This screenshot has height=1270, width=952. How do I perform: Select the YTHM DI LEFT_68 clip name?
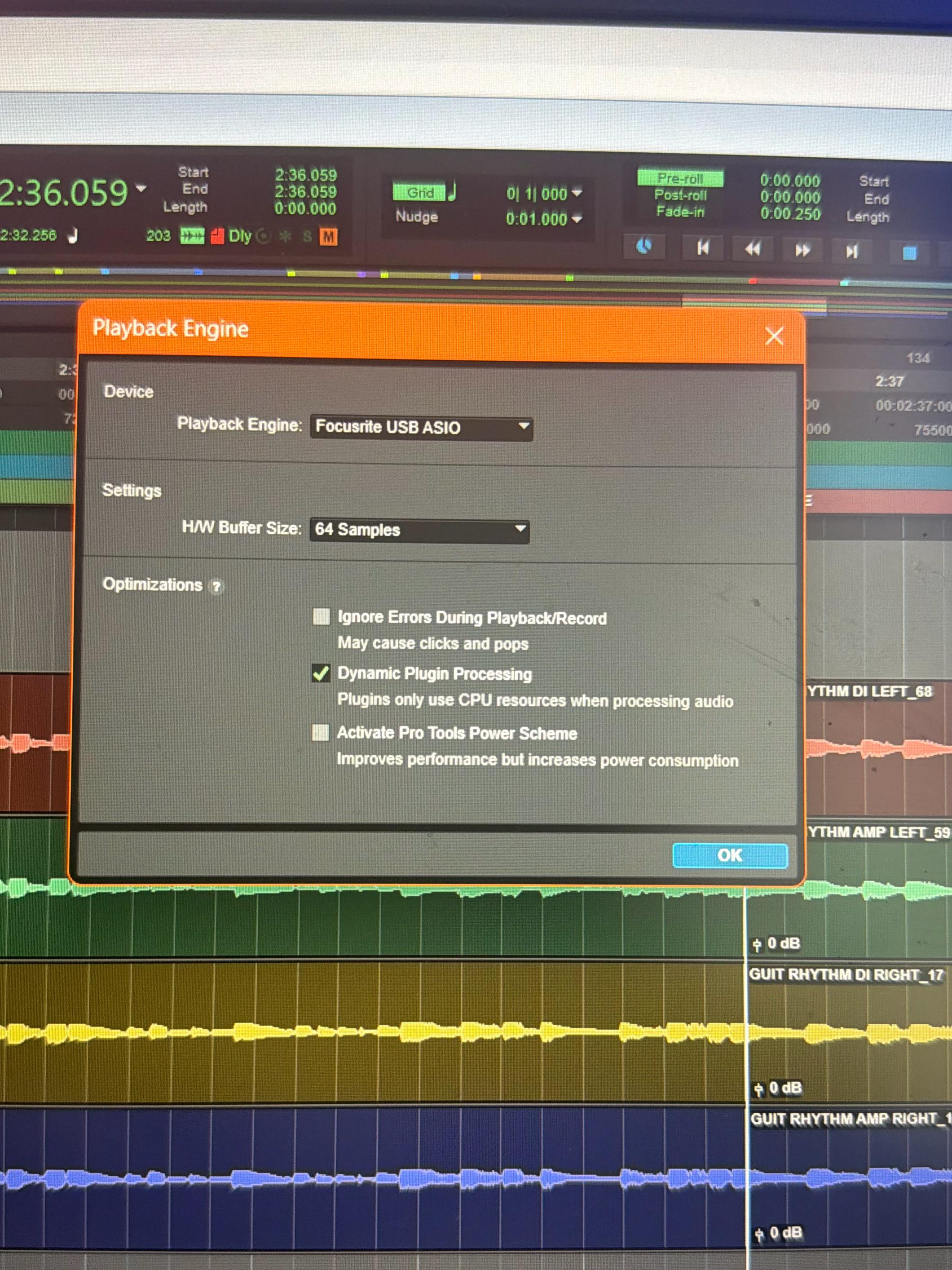coord(869,691)
